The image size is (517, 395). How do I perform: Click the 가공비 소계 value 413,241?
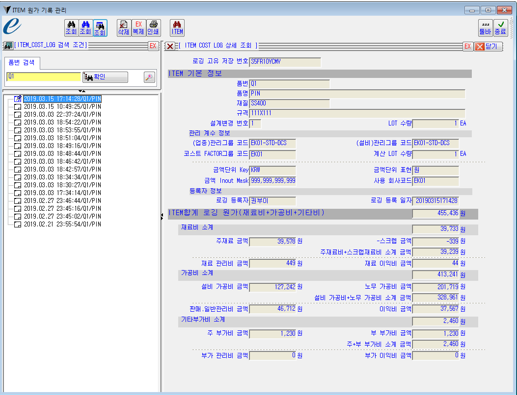[436, 275]
